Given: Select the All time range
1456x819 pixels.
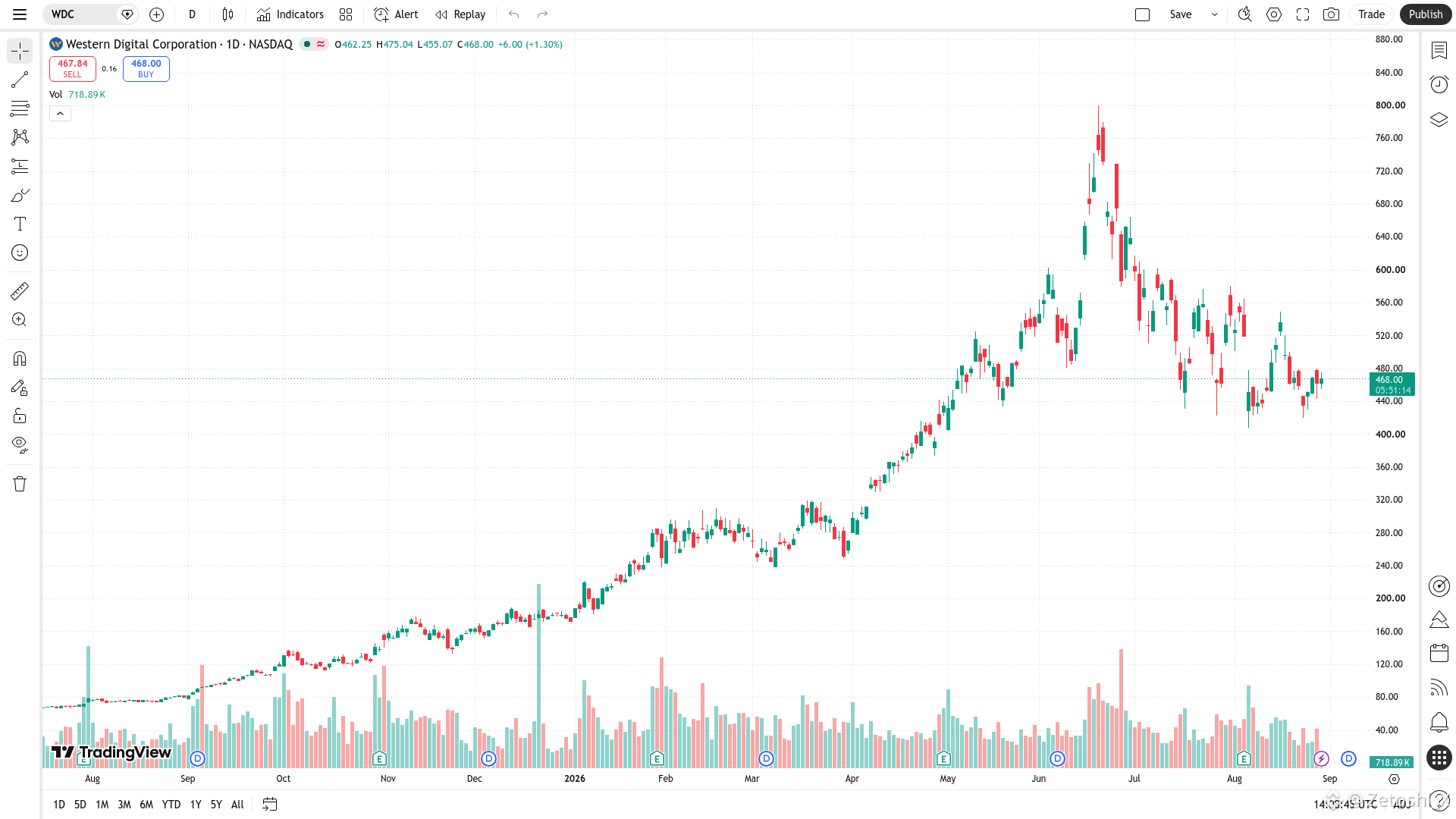Looking at the screenshot, I should click(237, 805).
